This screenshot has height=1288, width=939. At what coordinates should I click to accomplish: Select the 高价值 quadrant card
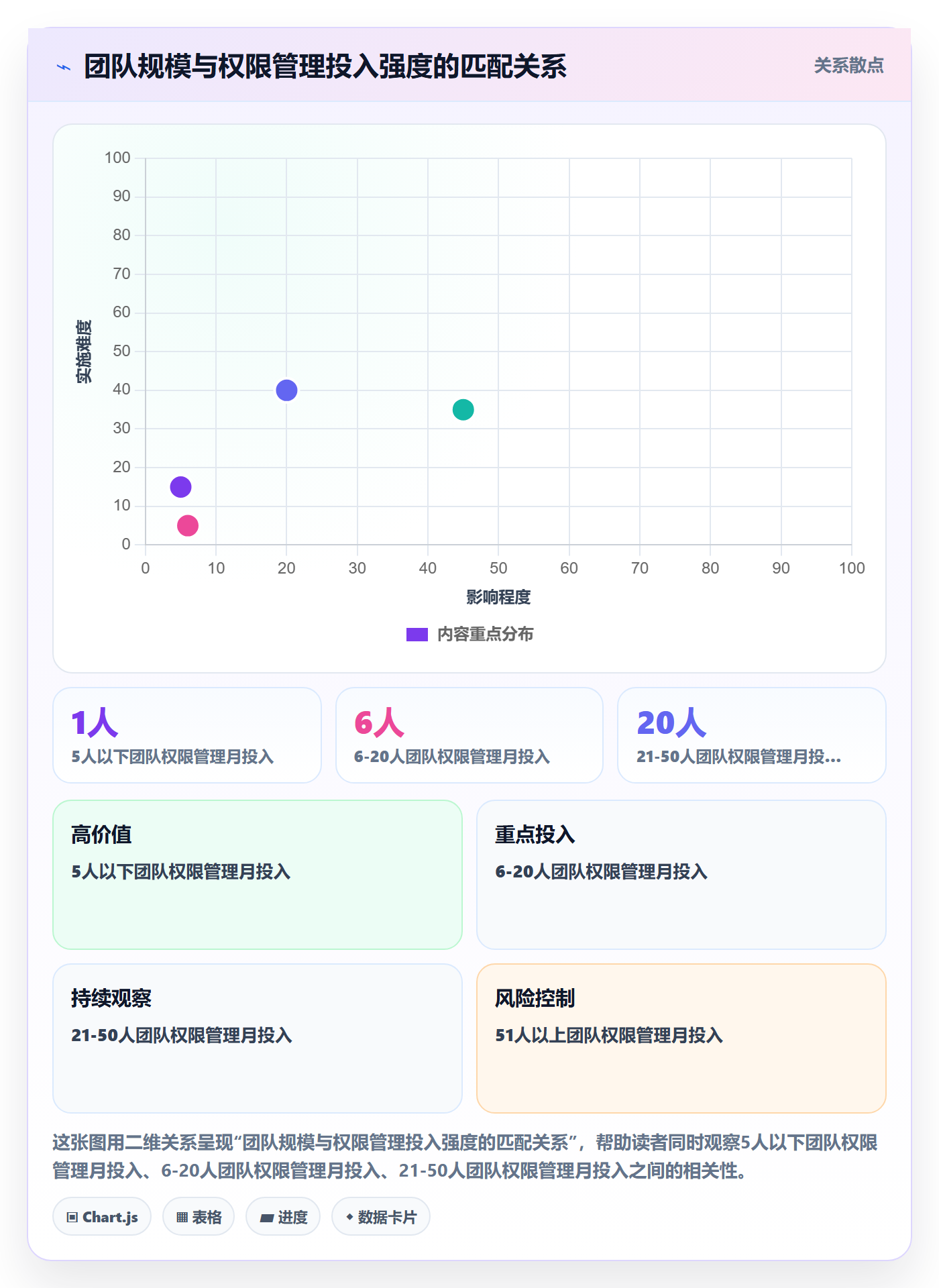[258, 875]
